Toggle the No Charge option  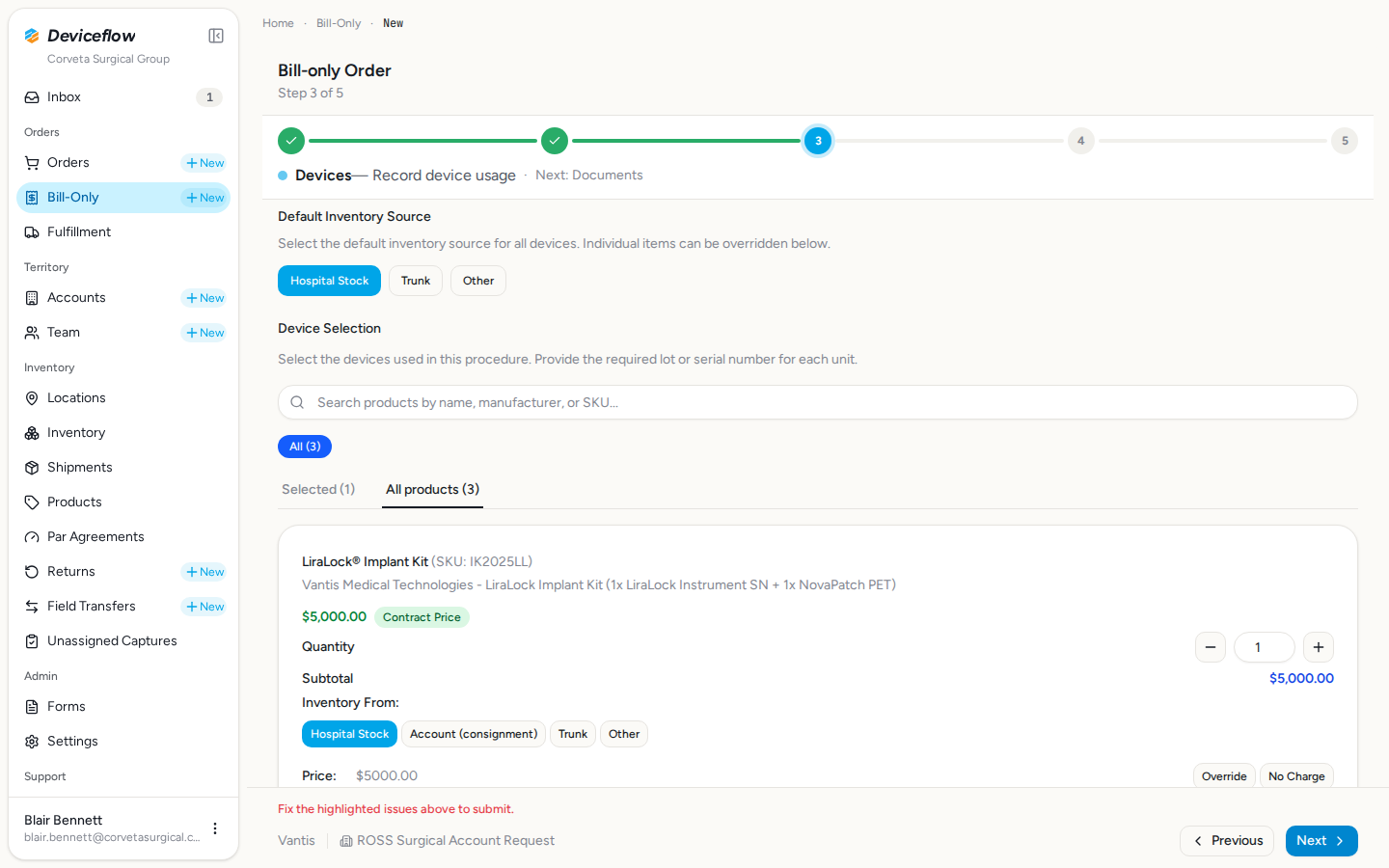[1296, 775]
